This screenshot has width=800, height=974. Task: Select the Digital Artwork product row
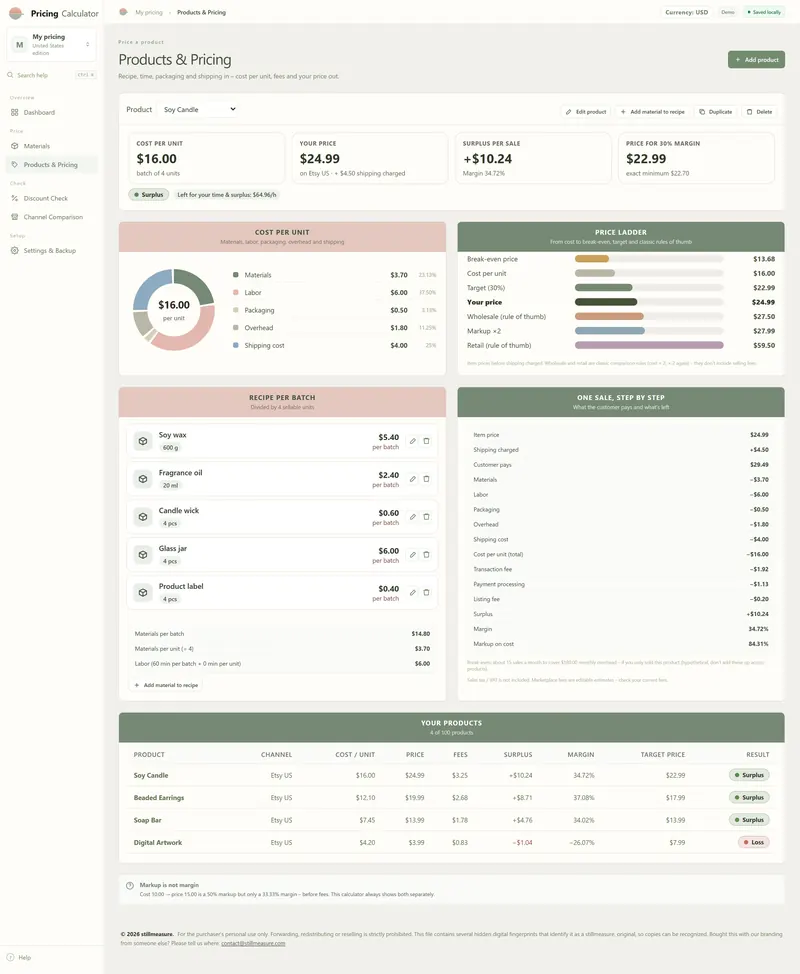click(x=451, y=842)
